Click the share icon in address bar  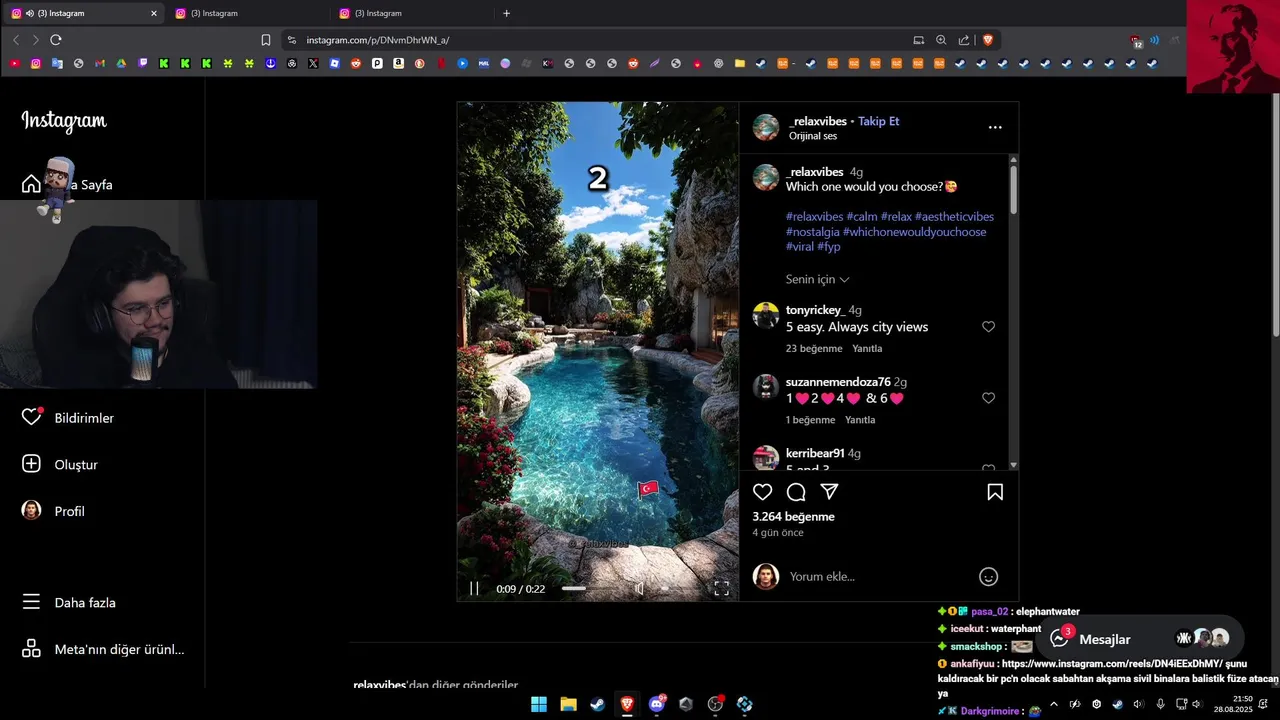964,40
